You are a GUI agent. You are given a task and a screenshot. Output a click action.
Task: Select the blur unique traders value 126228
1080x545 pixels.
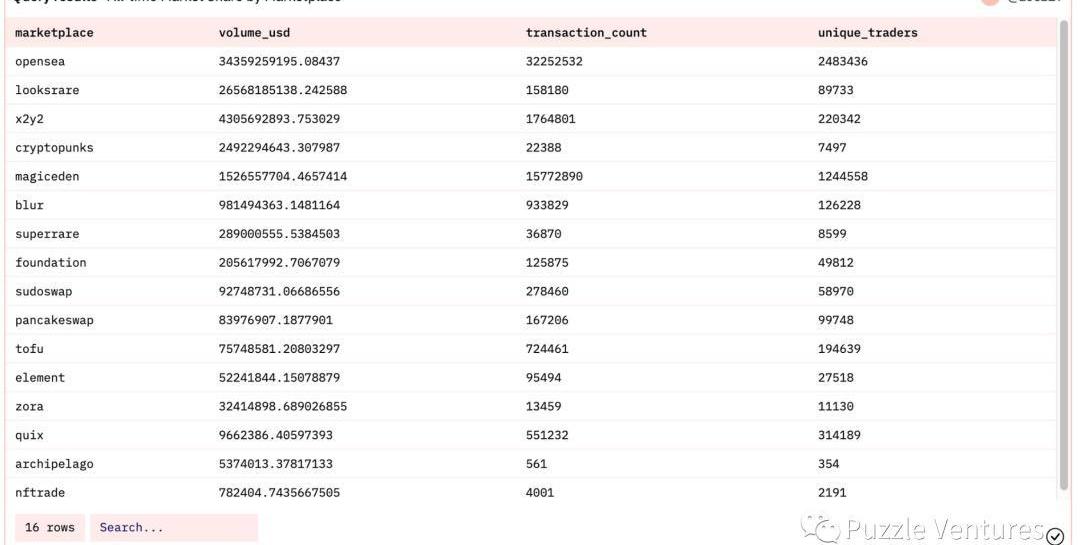click(x=839, y=206)
